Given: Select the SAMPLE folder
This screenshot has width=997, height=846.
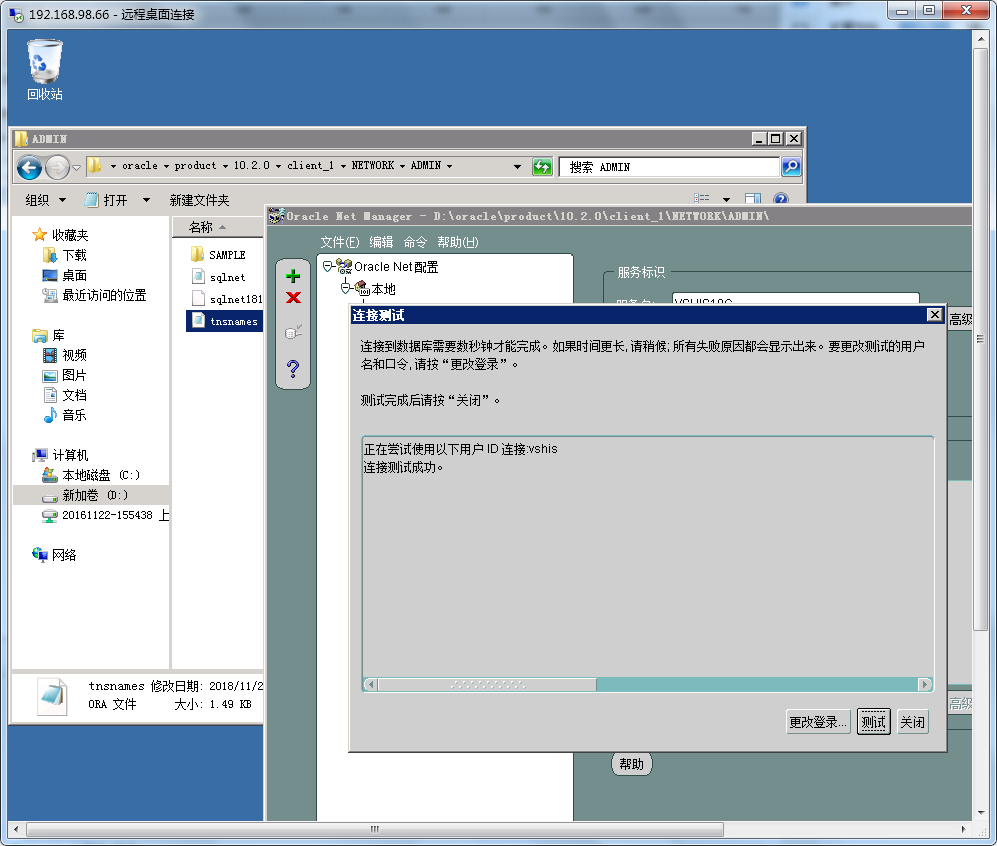Looking at the screenshot, I should click(218, 255).
